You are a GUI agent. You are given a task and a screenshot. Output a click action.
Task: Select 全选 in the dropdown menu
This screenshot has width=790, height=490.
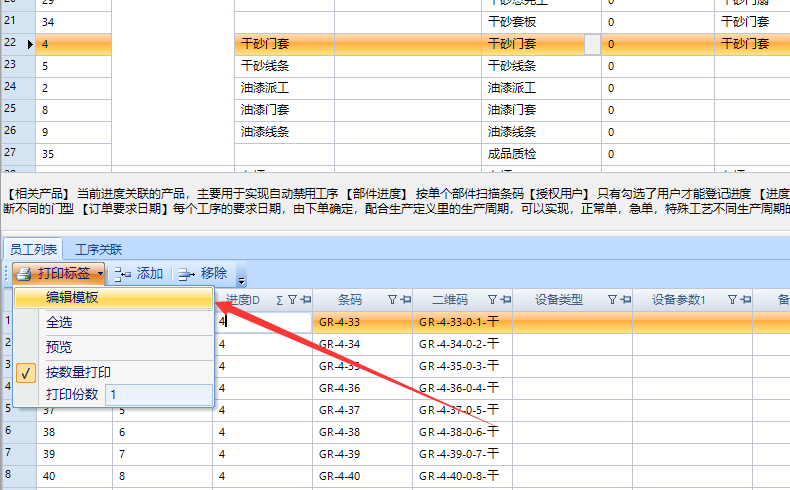coord(59,322)
